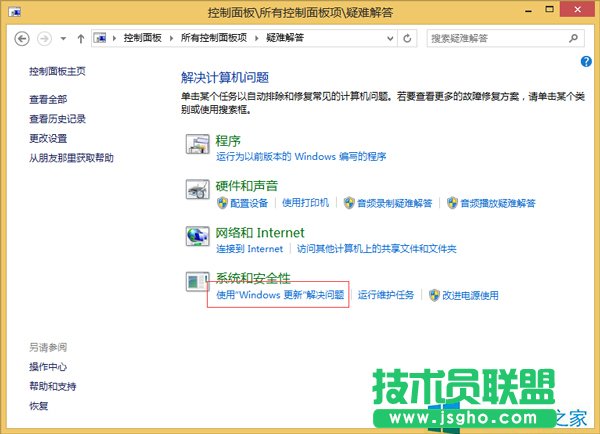Expand the arrow after 所有控制面板项 breadcrumb
This screenshot has width=600, height=434.
pyautogui.click(x=256, y=38)
